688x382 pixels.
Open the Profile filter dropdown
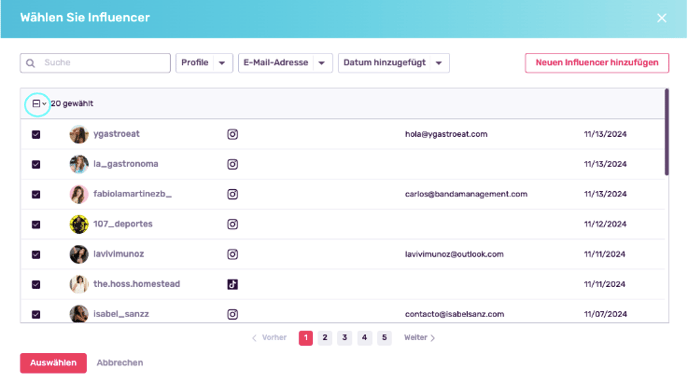pos(204,63)
